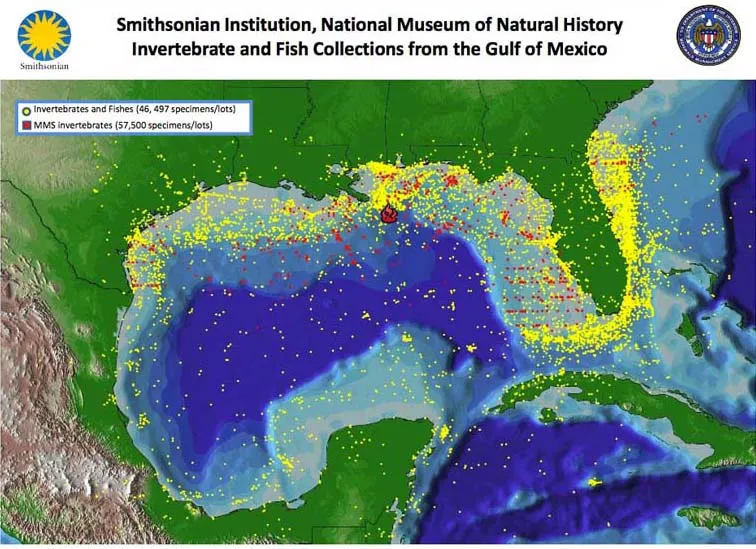Click 'MMS invertebrates (57,500 specimens/lots)' legend text
Viewport: 756px width, 549px height.
pyautogui.click(x=123, y=125)
